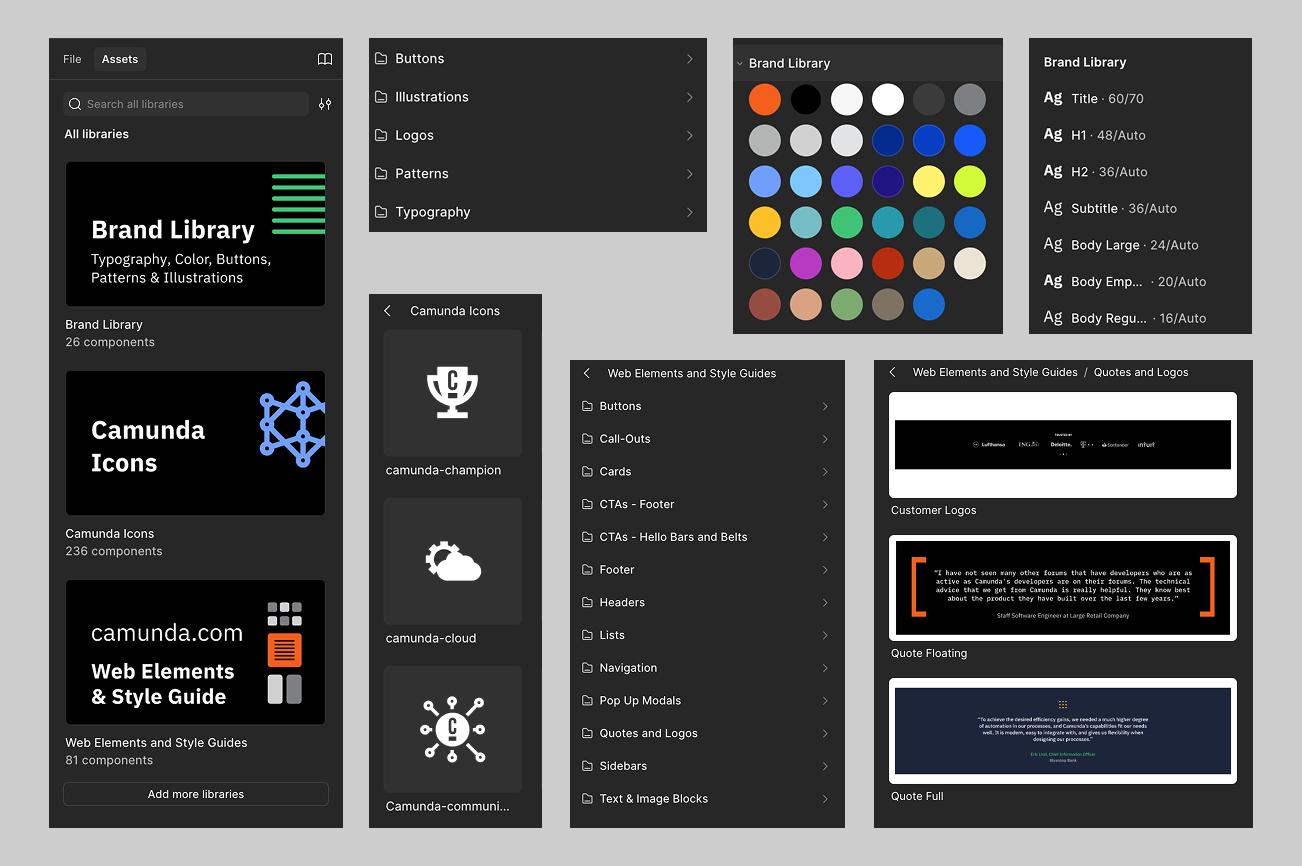Click the CTAs - Hello Bars and Belts folder icon
Screen dimensions: 1302x866
[x=588, y=537]
